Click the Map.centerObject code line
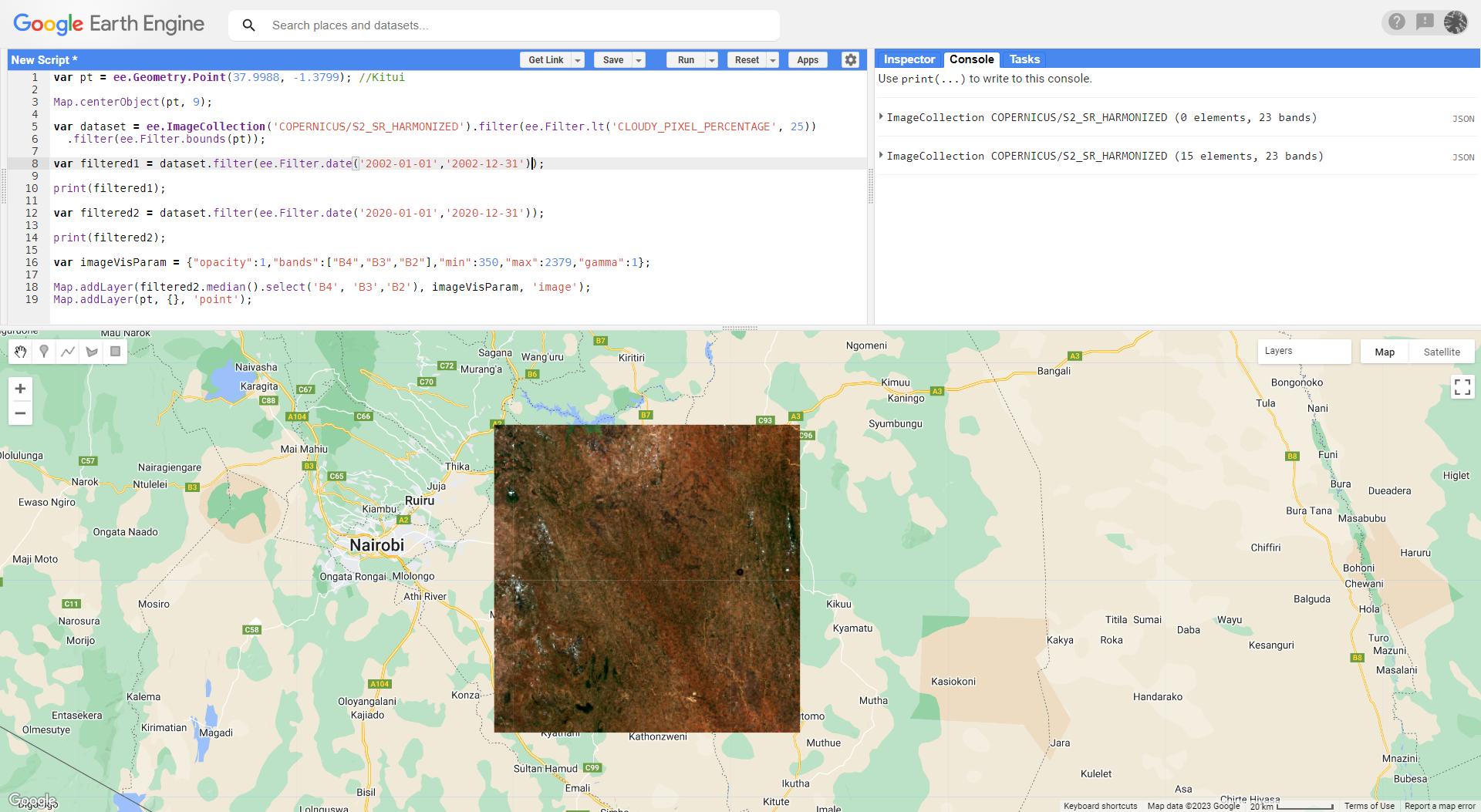1481x812 pixels. 133,102
